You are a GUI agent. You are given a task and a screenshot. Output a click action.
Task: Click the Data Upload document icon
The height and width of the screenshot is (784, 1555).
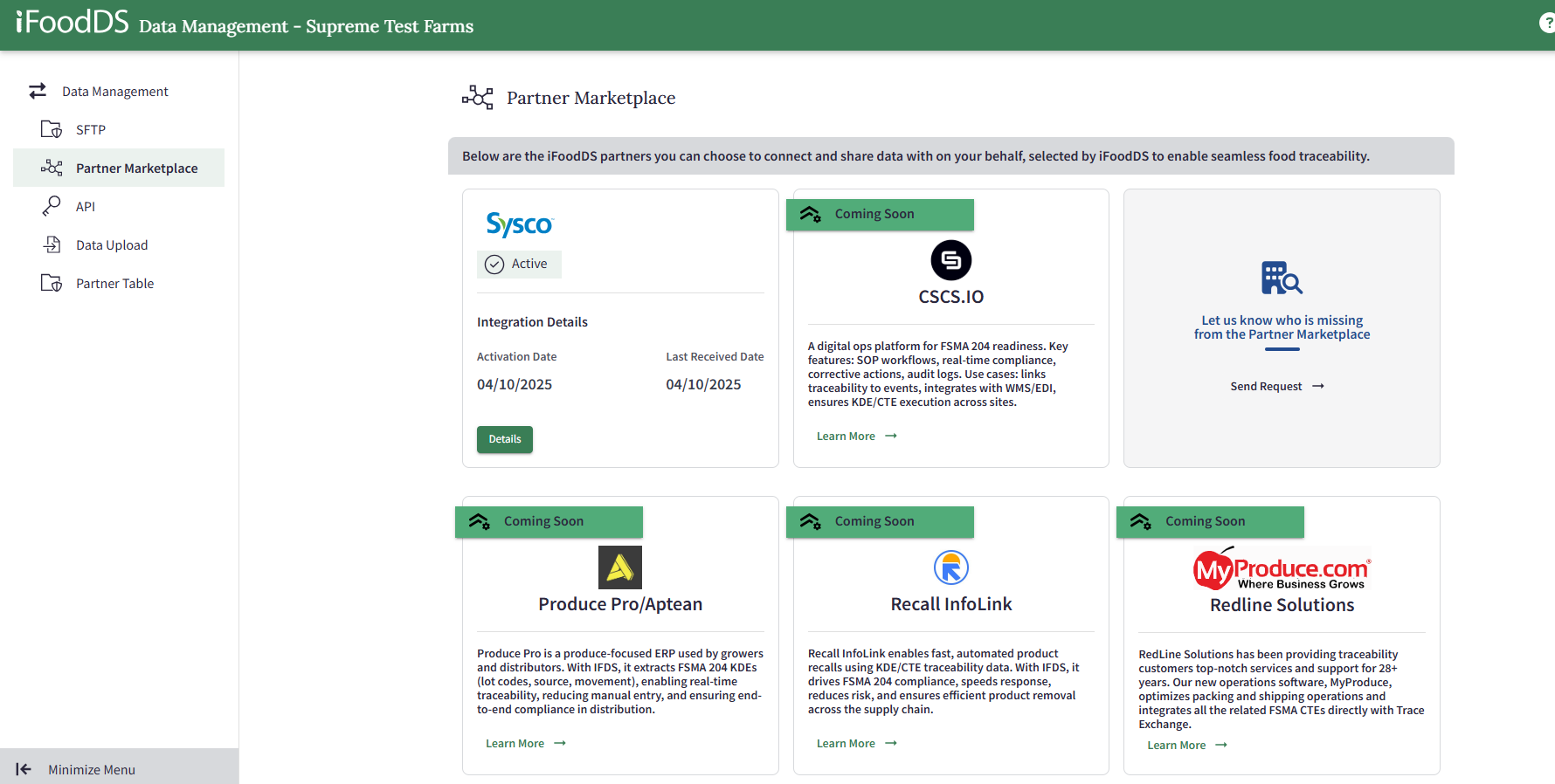52,244
